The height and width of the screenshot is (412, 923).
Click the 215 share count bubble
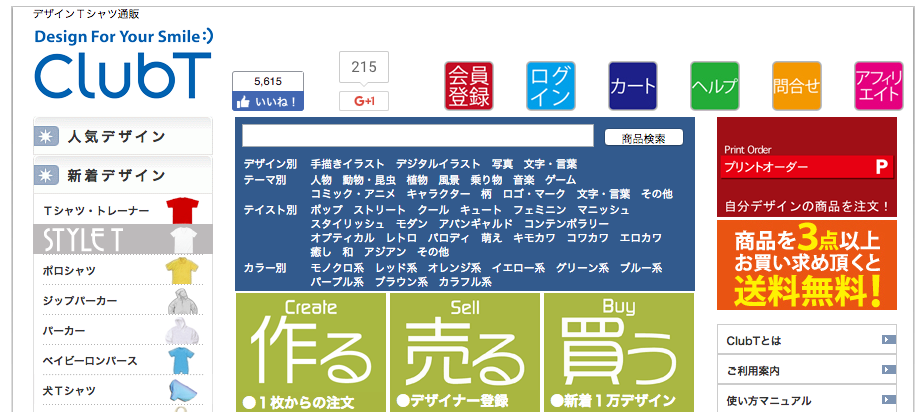[364, 67]
